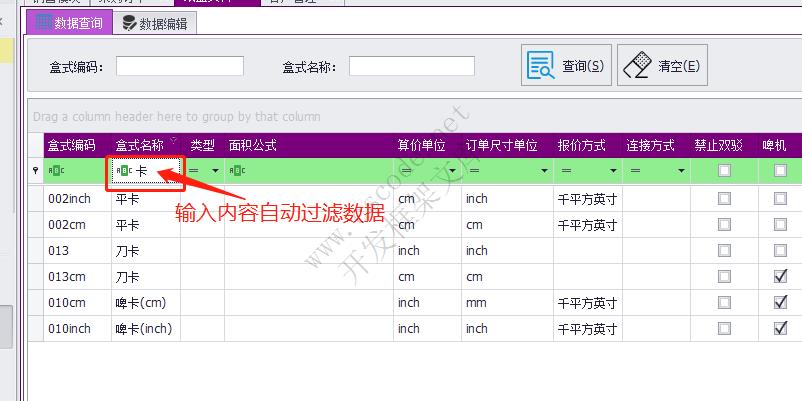Open the 数据编辑 tab
Viewport: 802px width, 401px height.
[155, 23]
